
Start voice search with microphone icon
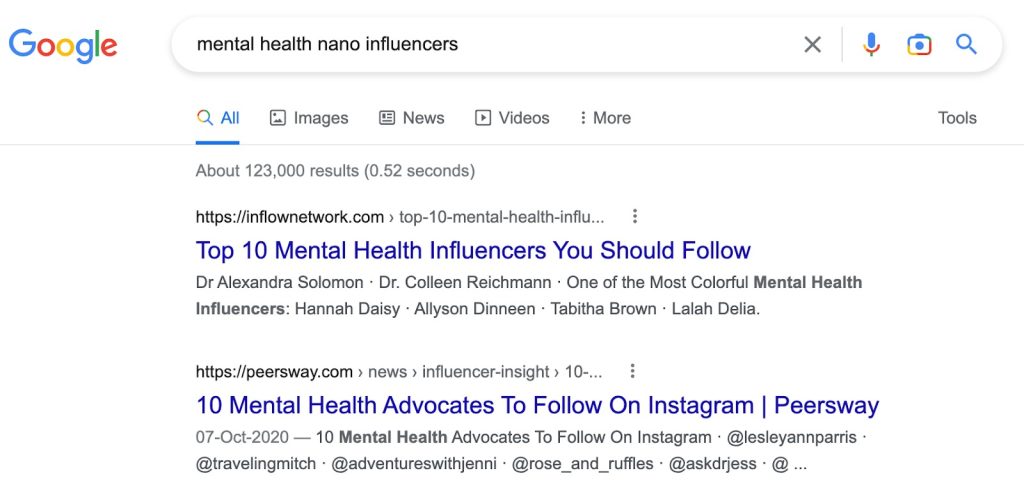click(872, 44)
